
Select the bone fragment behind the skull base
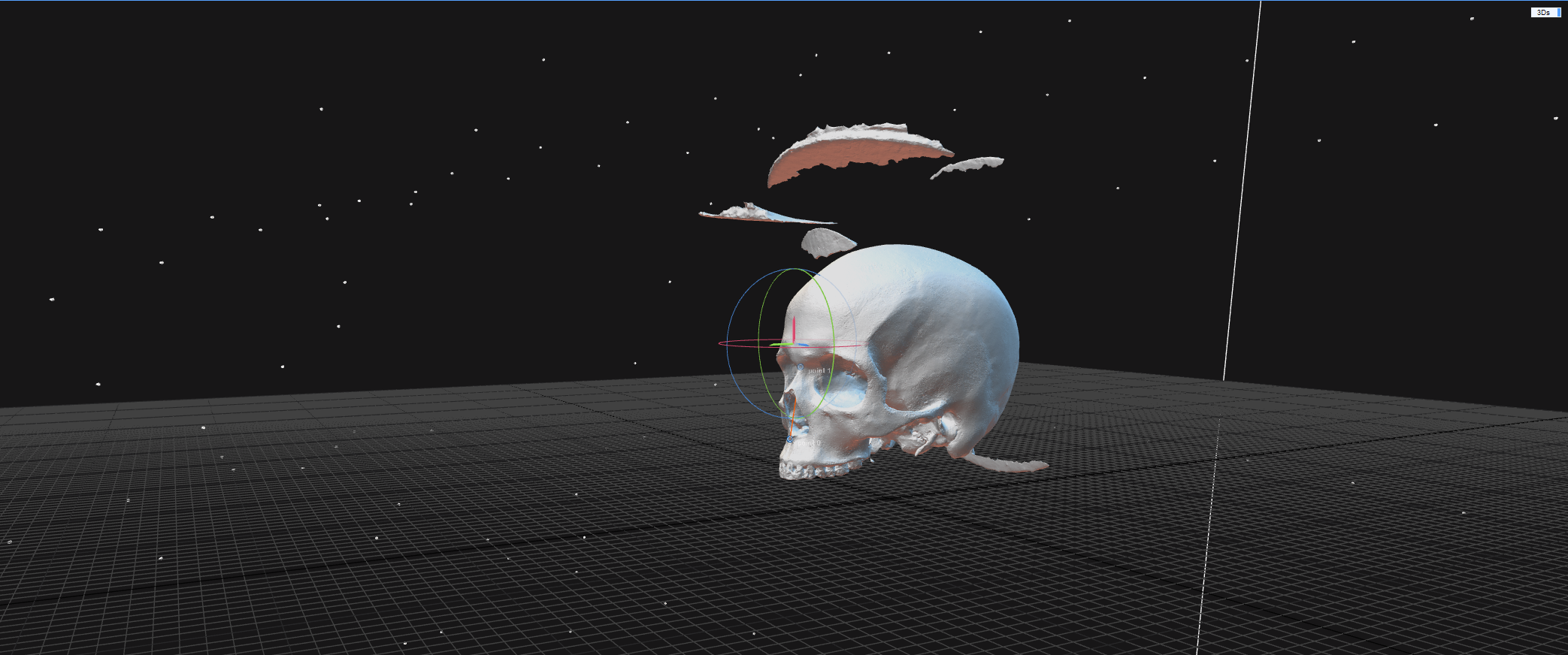pyautogui.click(x=1007, y=465)
